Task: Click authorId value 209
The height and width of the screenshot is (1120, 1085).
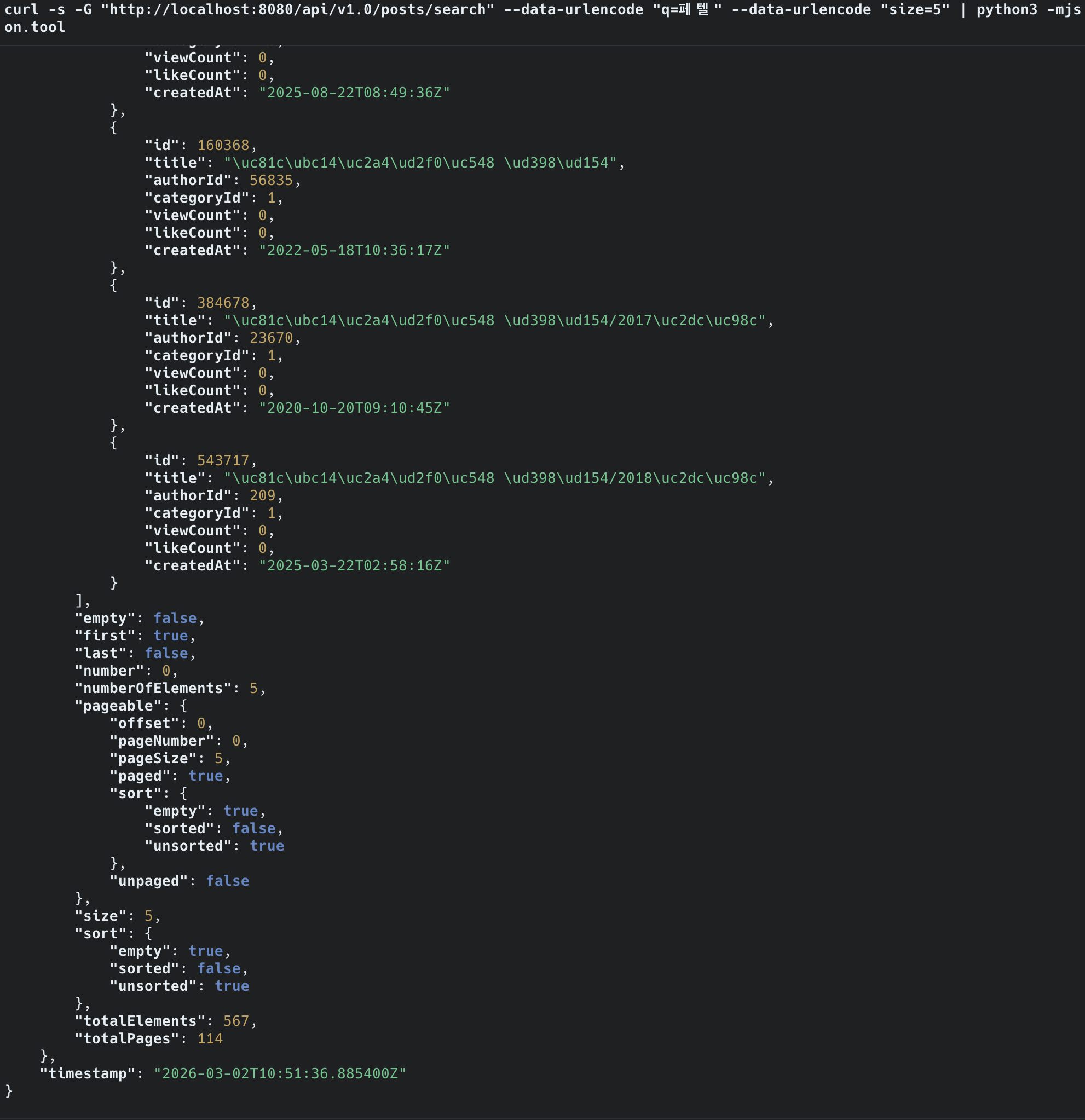Action: (x=262, y=496)
